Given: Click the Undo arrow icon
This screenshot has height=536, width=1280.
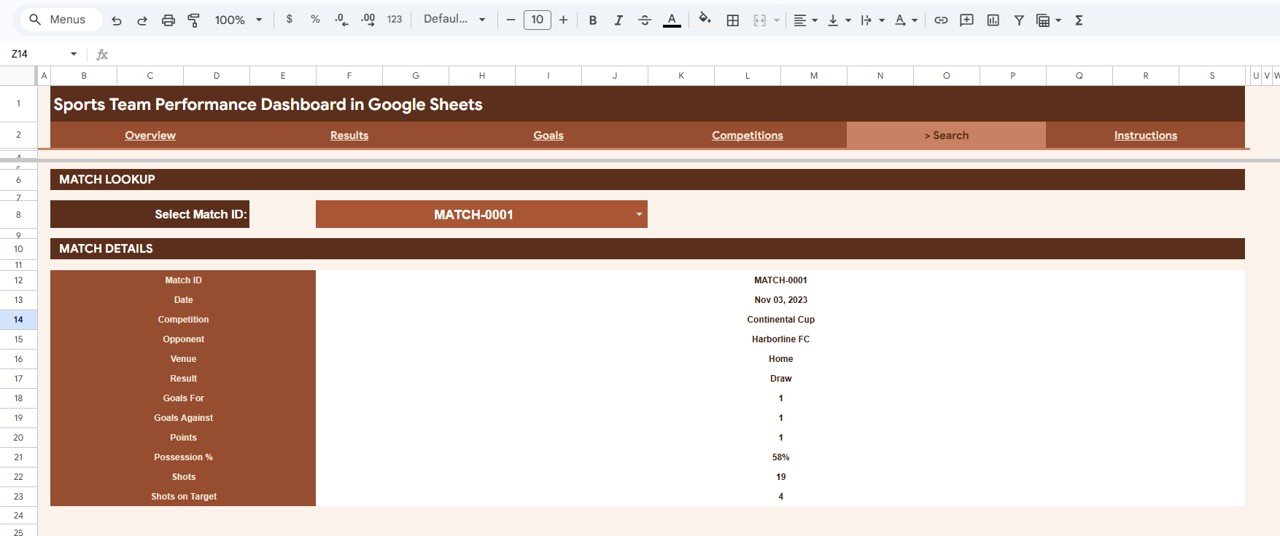Looking at the screenshot, I should (x=116, y=20).
